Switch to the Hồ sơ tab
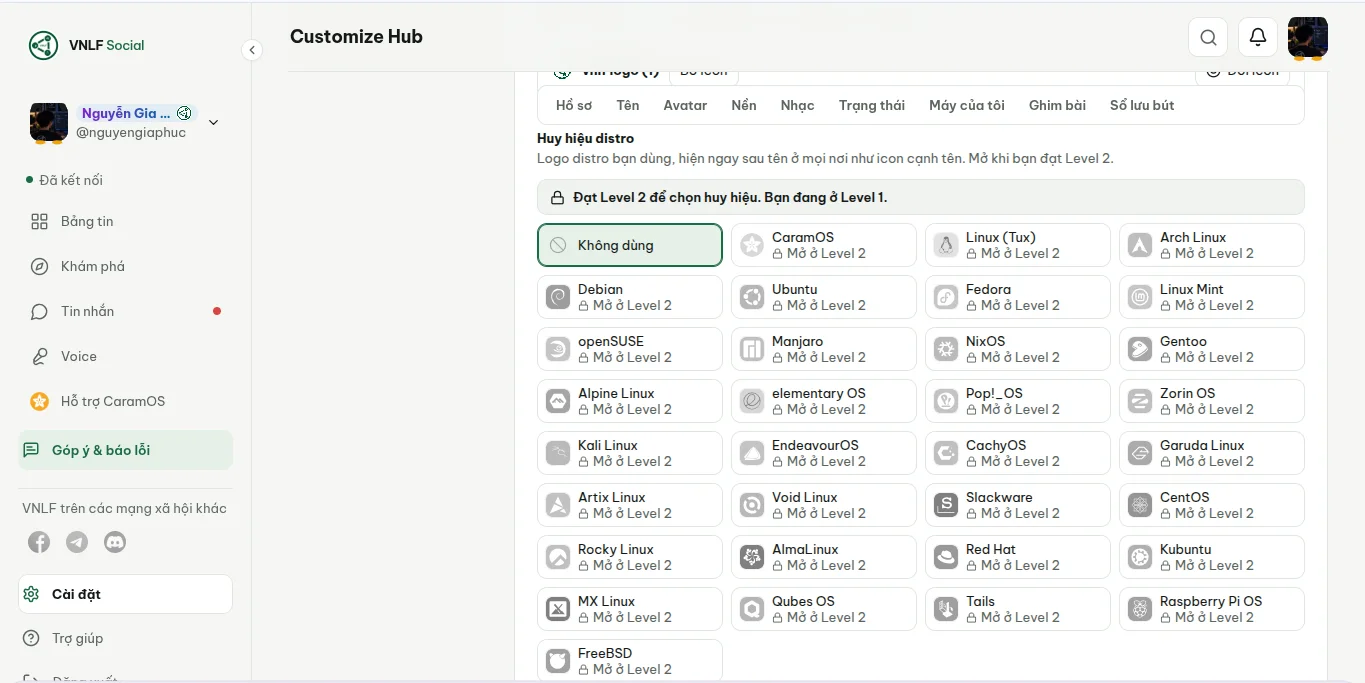 [574, 105]
